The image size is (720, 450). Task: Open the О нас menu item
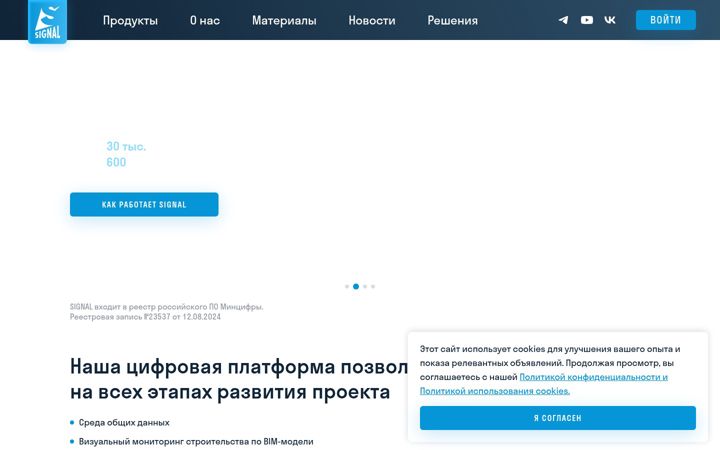pos(205,21)
